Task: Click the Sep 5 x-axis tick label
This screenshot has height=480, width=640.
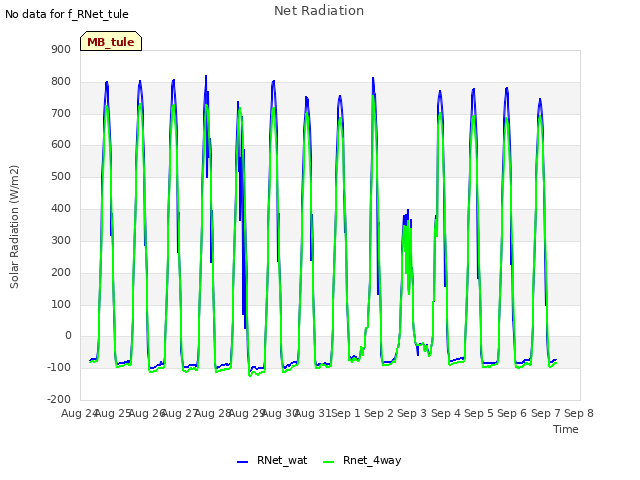Action: (x=479, y=413)
